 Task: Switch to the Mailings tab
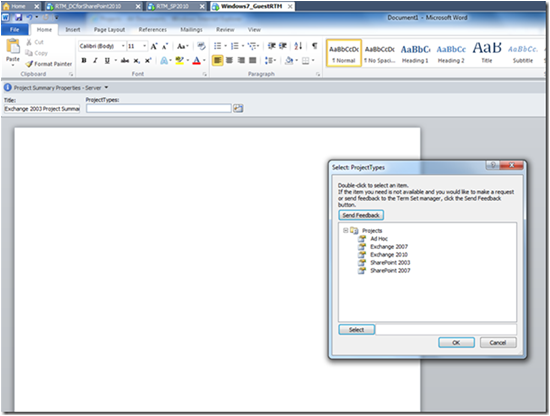pyautogui.click(x=191, y=30)
